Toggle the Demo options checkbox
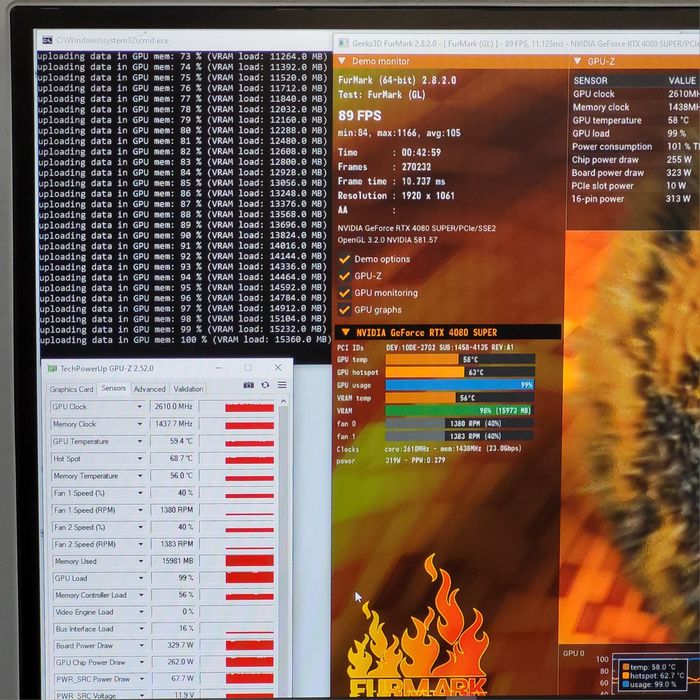 tap(344, 259)
